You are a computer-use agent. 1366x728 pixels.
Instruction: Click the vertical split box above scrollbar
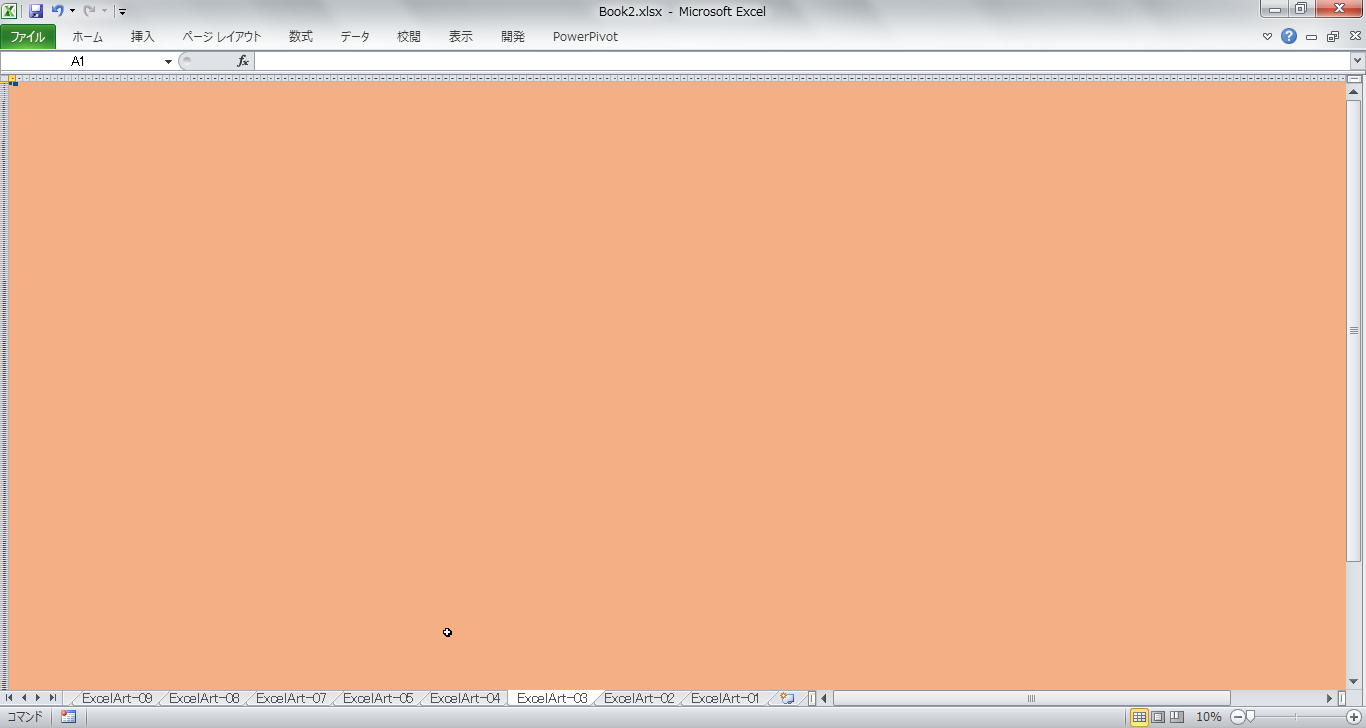pos(1354,79)
